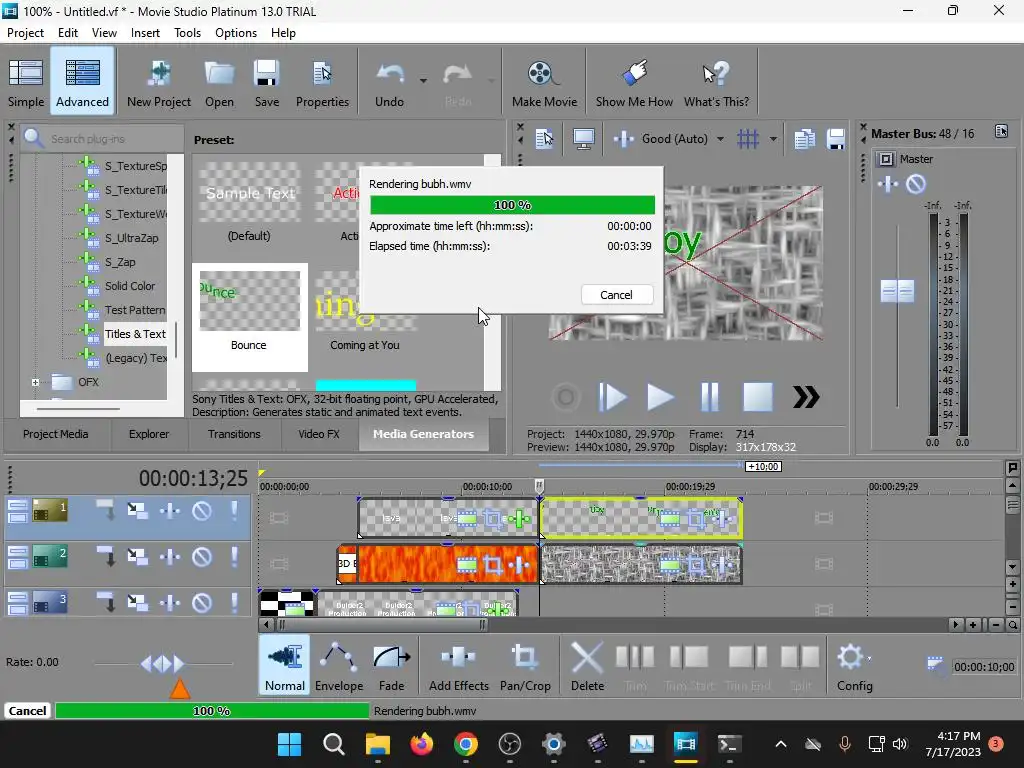Pause the preview playback
This screenshot has width=1024, height=768.
pyautogui.click(x=709, y=397)
